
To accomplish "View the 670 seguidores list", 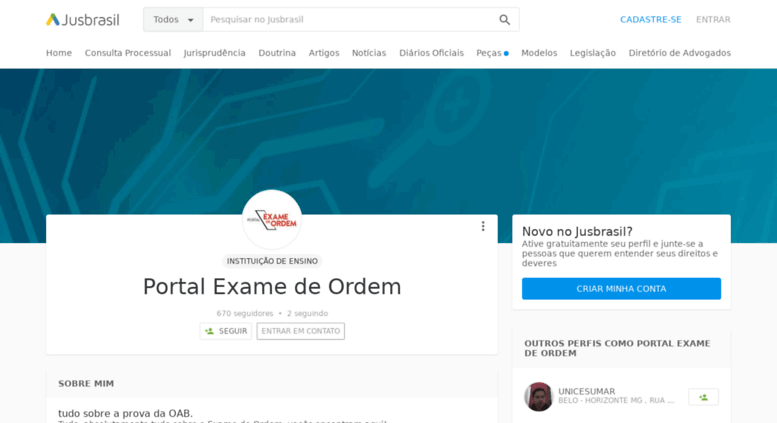I will [245, 314].
